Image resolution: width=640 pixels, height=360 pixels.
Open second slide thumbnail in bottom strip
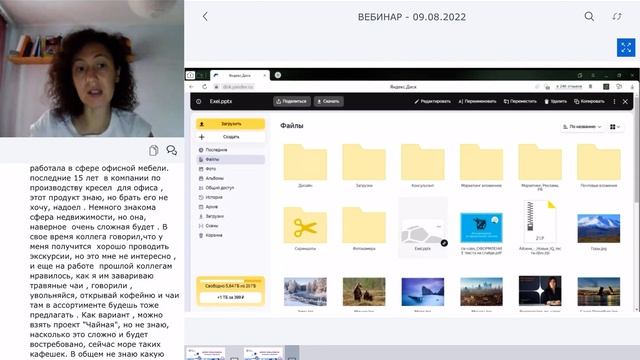[263, 353]
